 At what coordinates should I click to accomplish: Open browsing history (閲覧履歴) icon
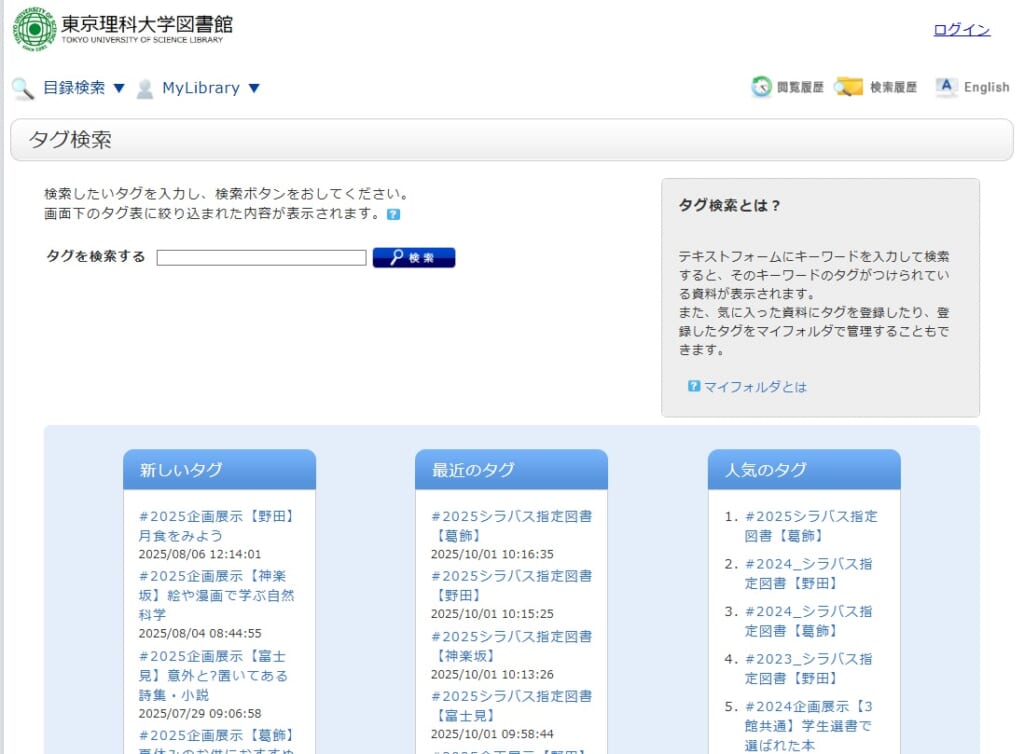(x=762, y=88)
